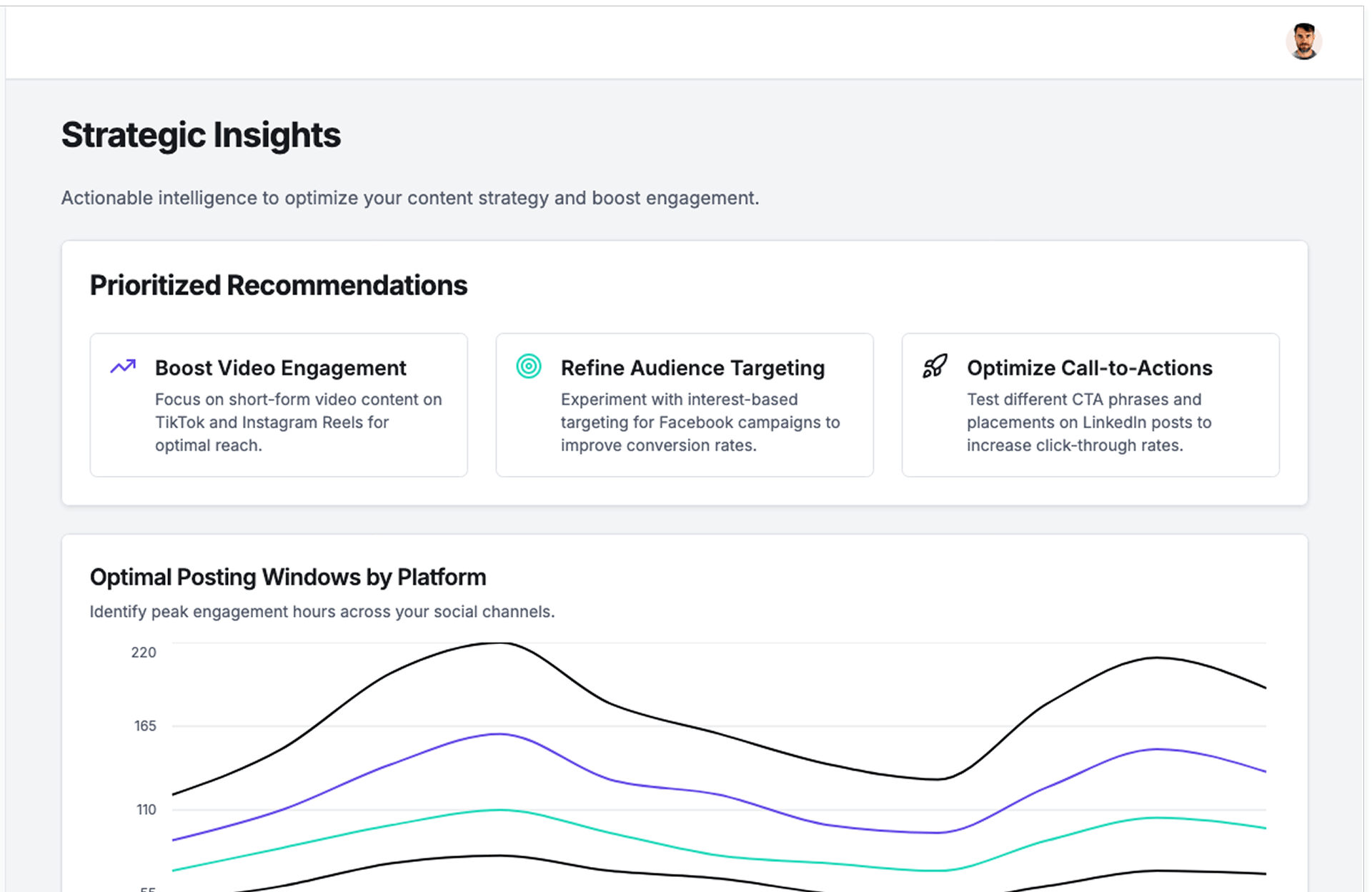Select the Refine Audience Targeting title
1372x892 pixels.
[692, 368]
